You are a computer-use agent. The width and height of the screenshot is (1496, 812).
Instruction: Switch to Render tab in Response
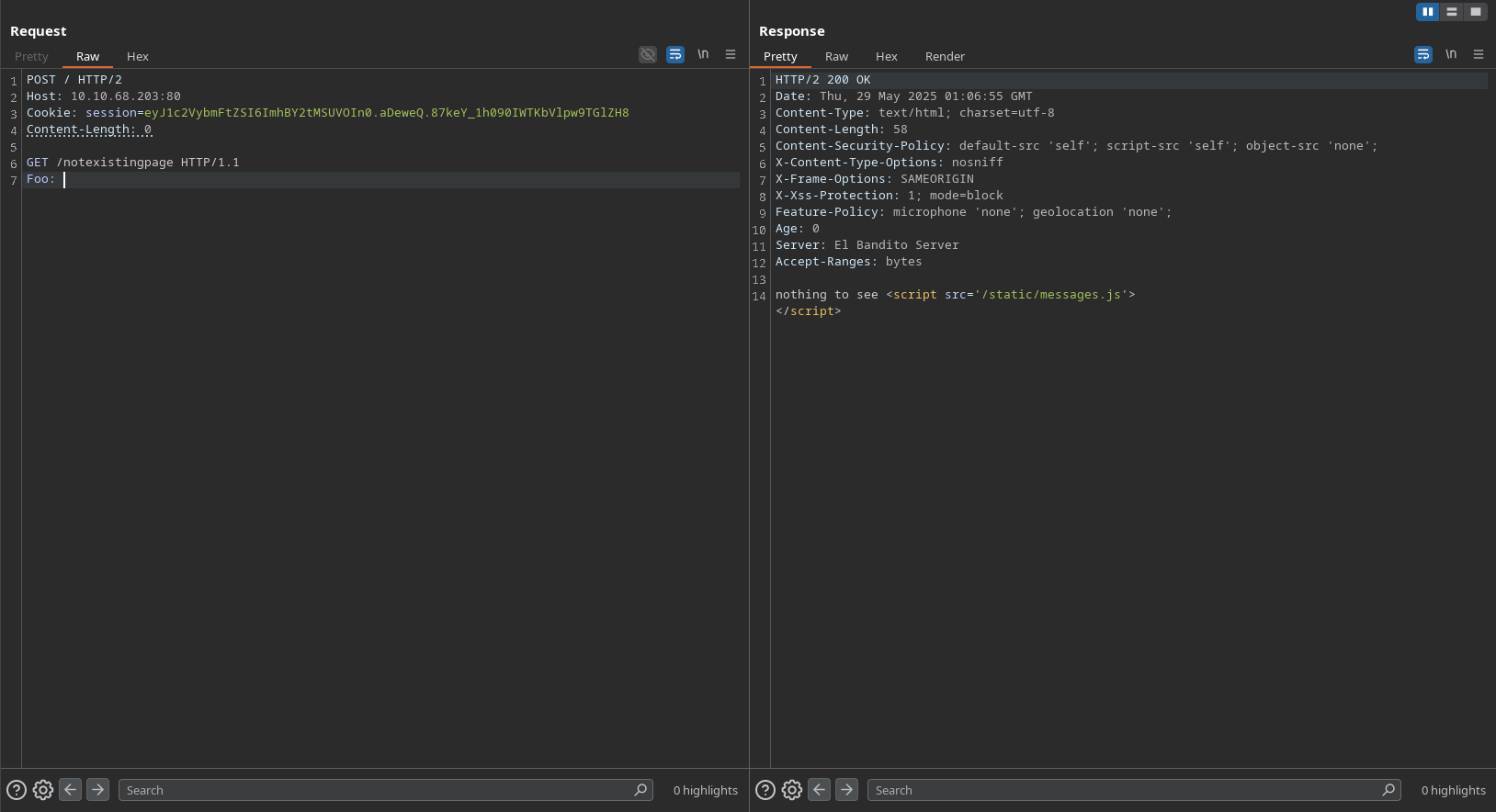[x=945, y=57]
